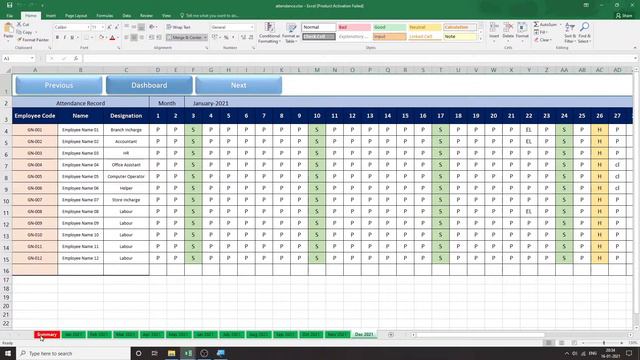The width and height of the screenshot is (640, 360).
Task: Switch to the Formulas tab
Action: tap(104, 16)
